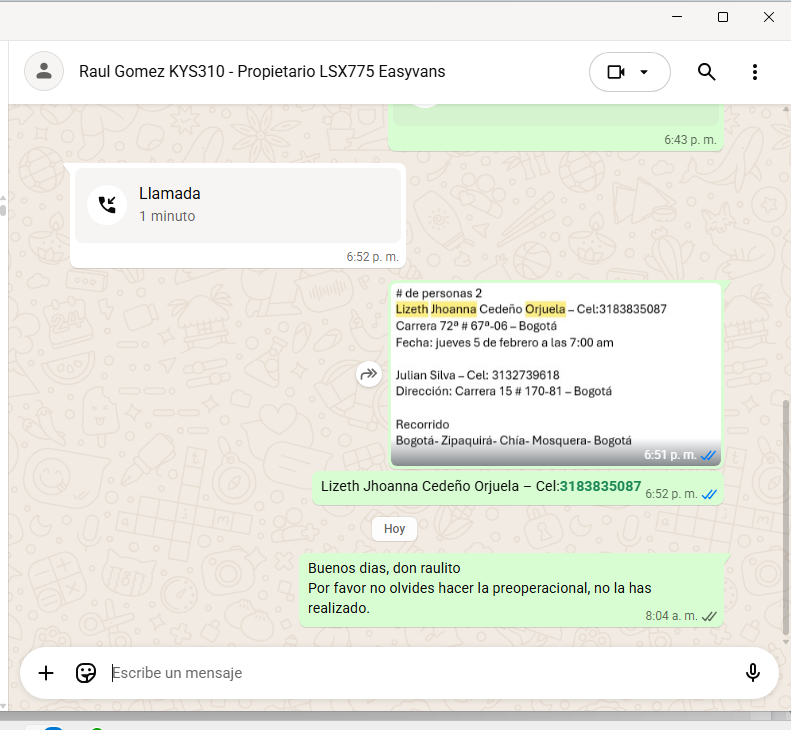Expand the call options dropdown arrow
Screen dimensions: 791x730
click(645, 72)
